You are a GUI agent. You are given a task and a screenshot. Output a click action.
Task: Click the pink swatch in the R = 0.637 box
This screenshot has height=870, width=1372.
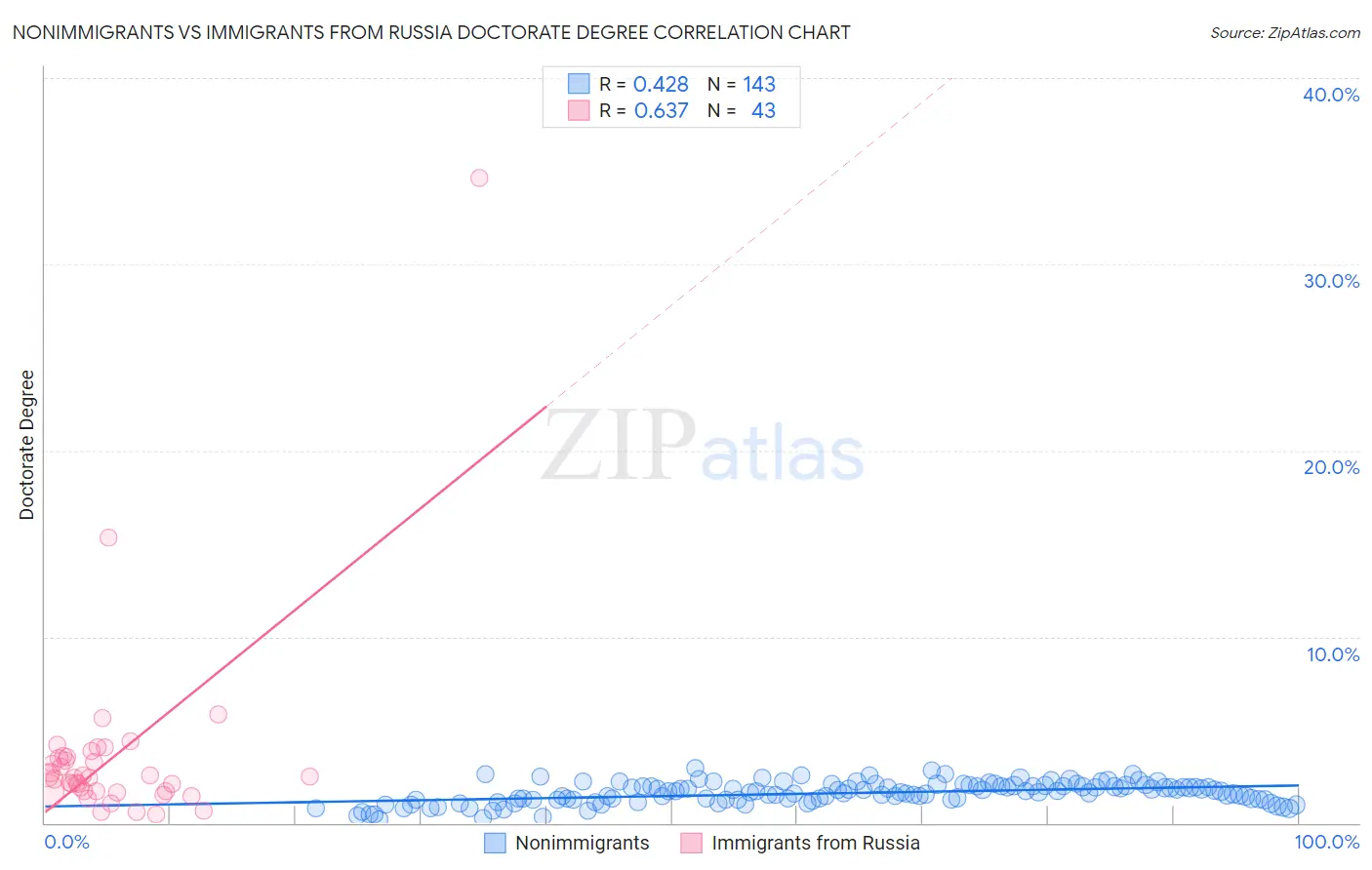point(580,110)
